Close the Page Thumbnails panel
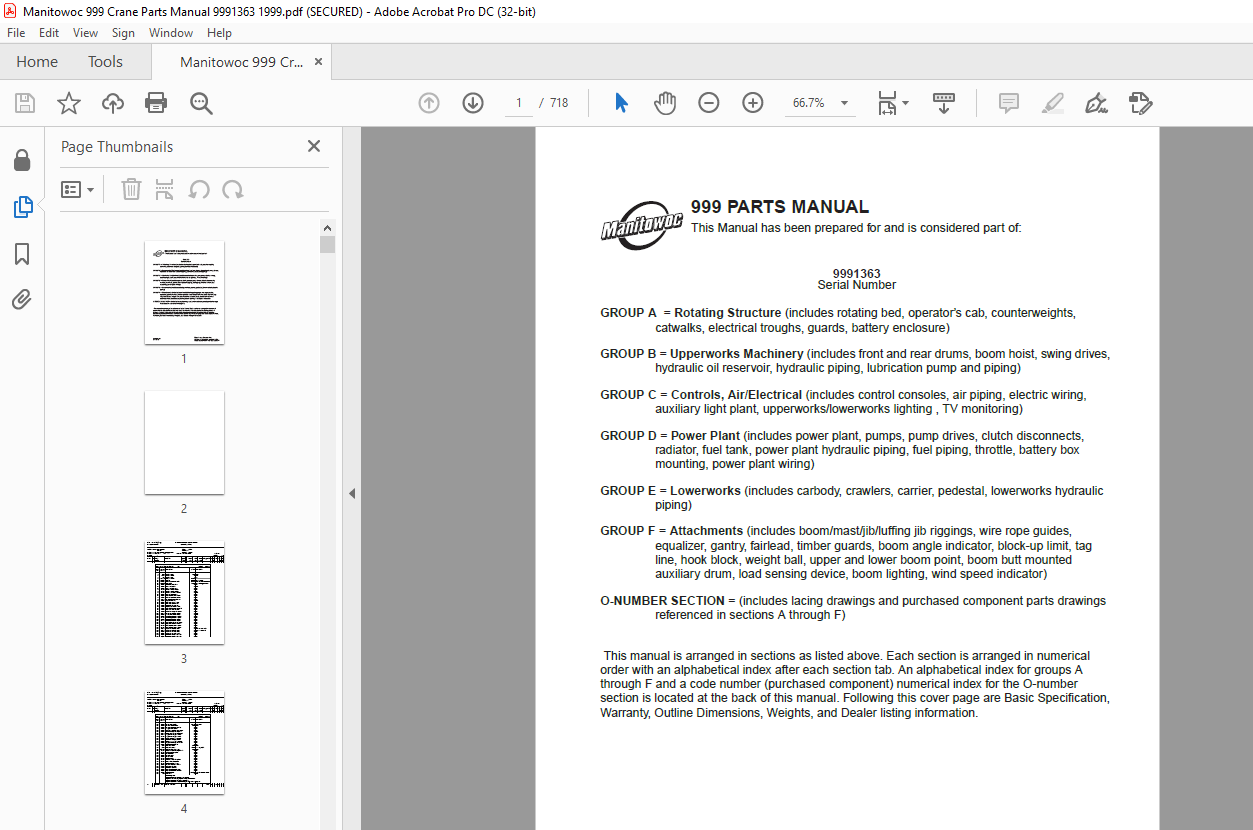This screenshot has height=830, width=1253. click(314, 146)
